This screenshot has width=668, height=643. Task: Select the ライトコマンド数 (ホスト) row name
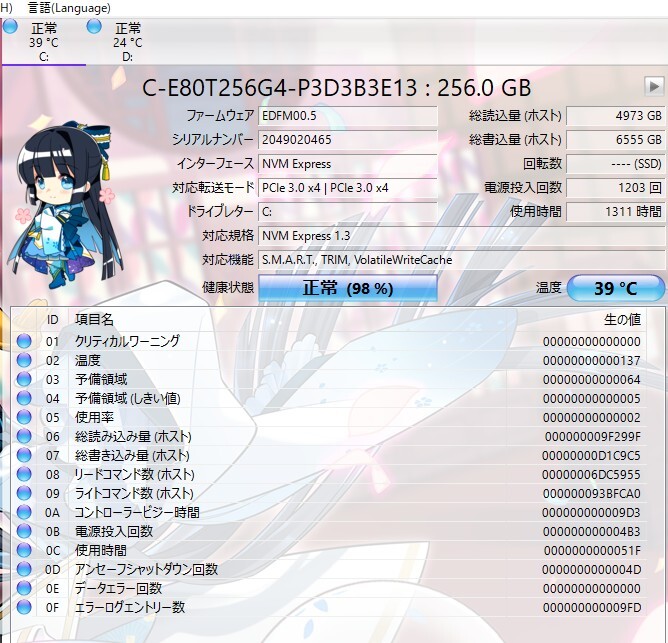coord(134,493)
